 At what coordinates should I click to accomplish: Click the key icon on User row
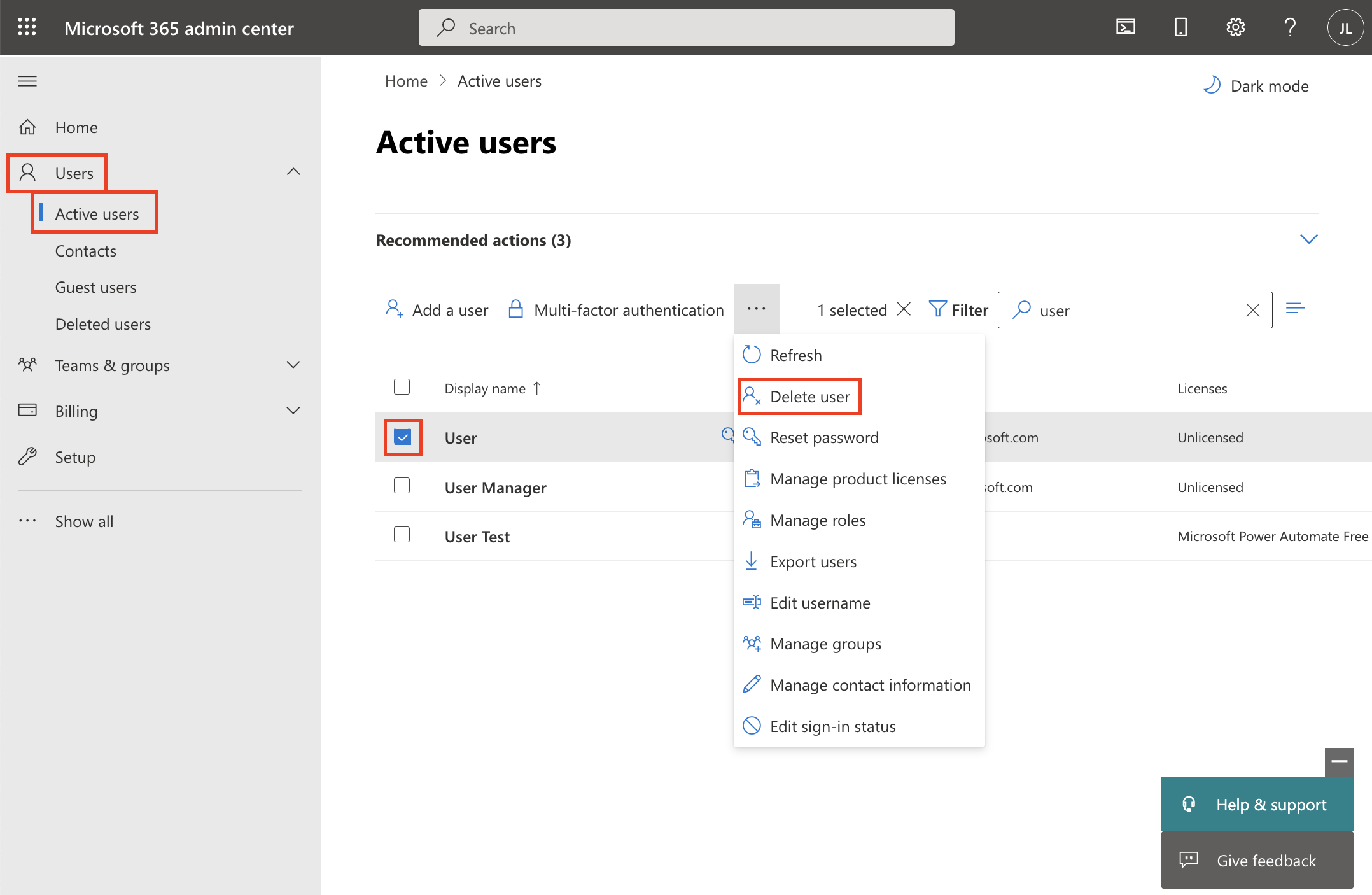pyautogui.click(x=727, y=435)
